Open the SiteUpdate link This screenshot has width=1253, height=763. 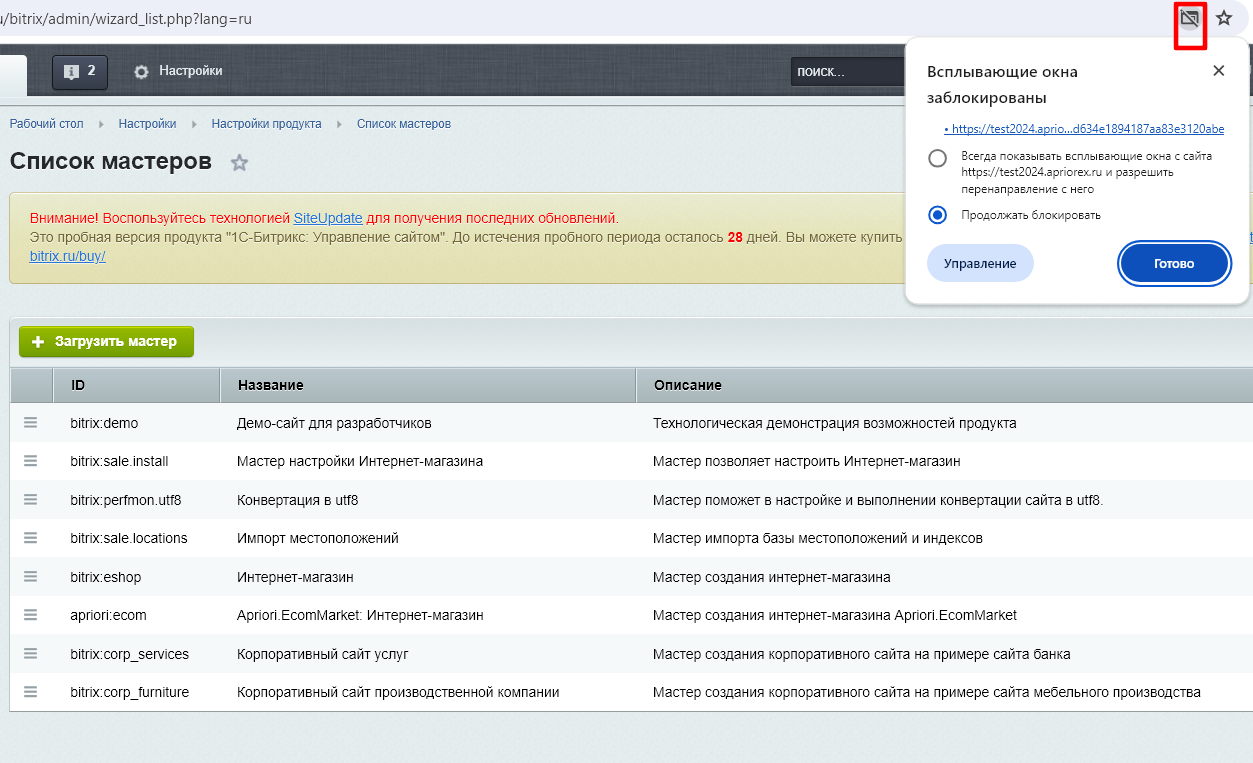click(327, 218)
